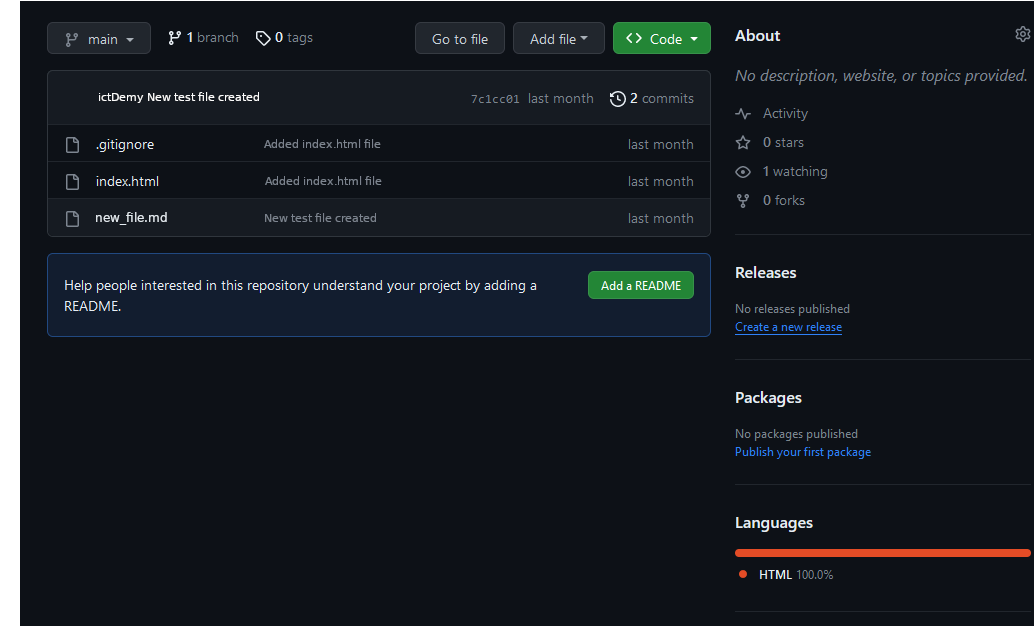Expand the Add file dropdown

[558, 38]
